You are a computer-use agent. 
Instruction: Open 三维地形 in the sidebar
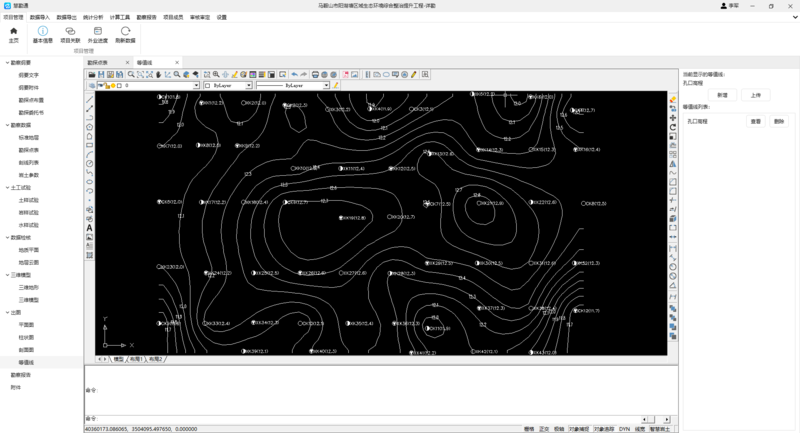29,288
